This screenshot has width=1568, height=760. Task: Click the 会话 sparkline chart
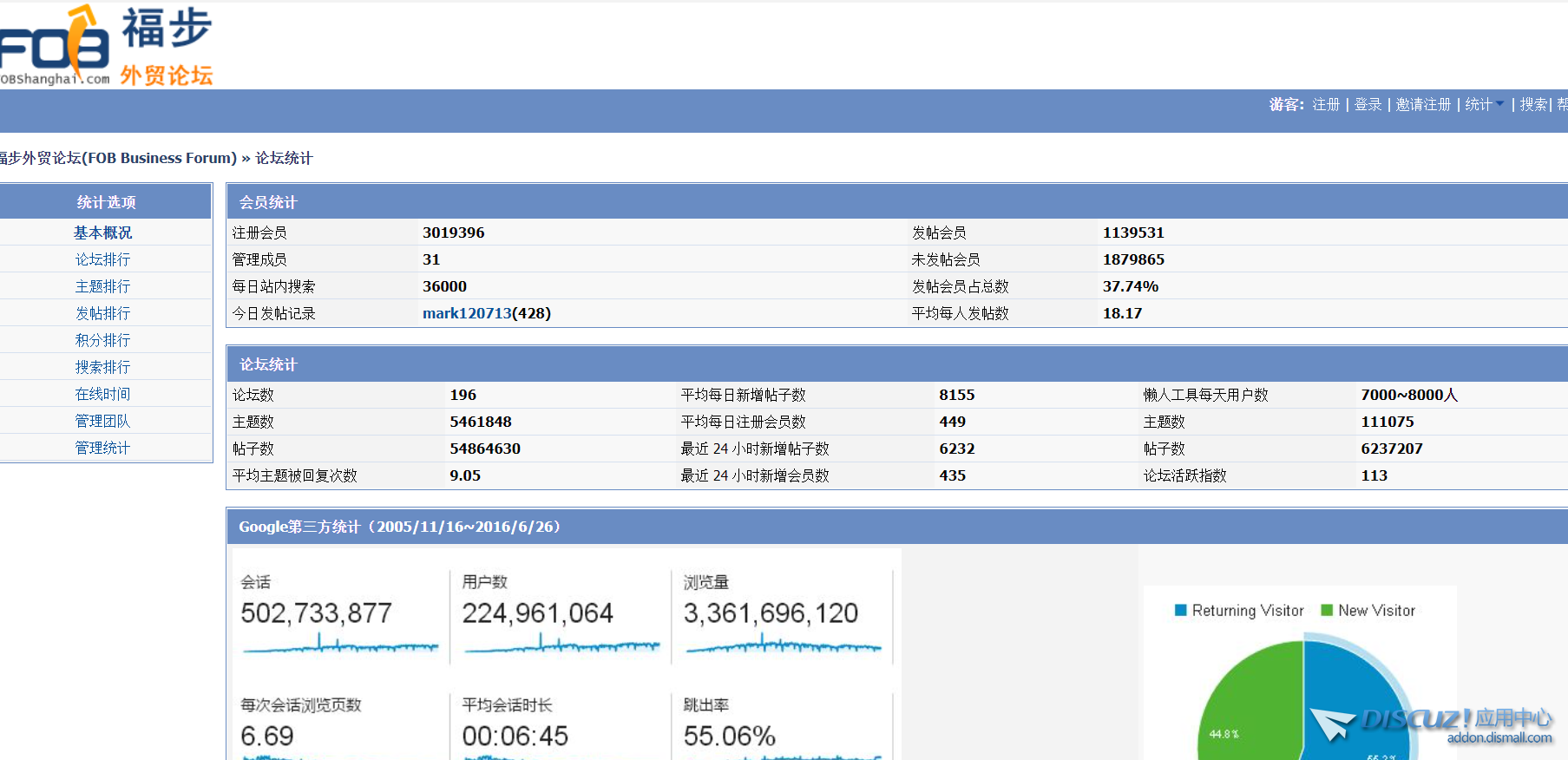click(x=340, y=645)
